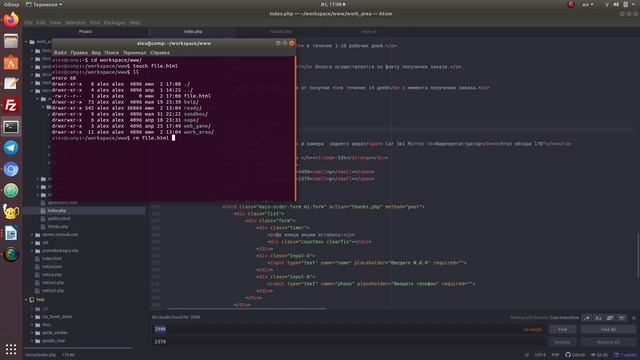Toggle regex option in find panel
The width and height of the screenshot is (640, 360).
click(x=587, y=318)
